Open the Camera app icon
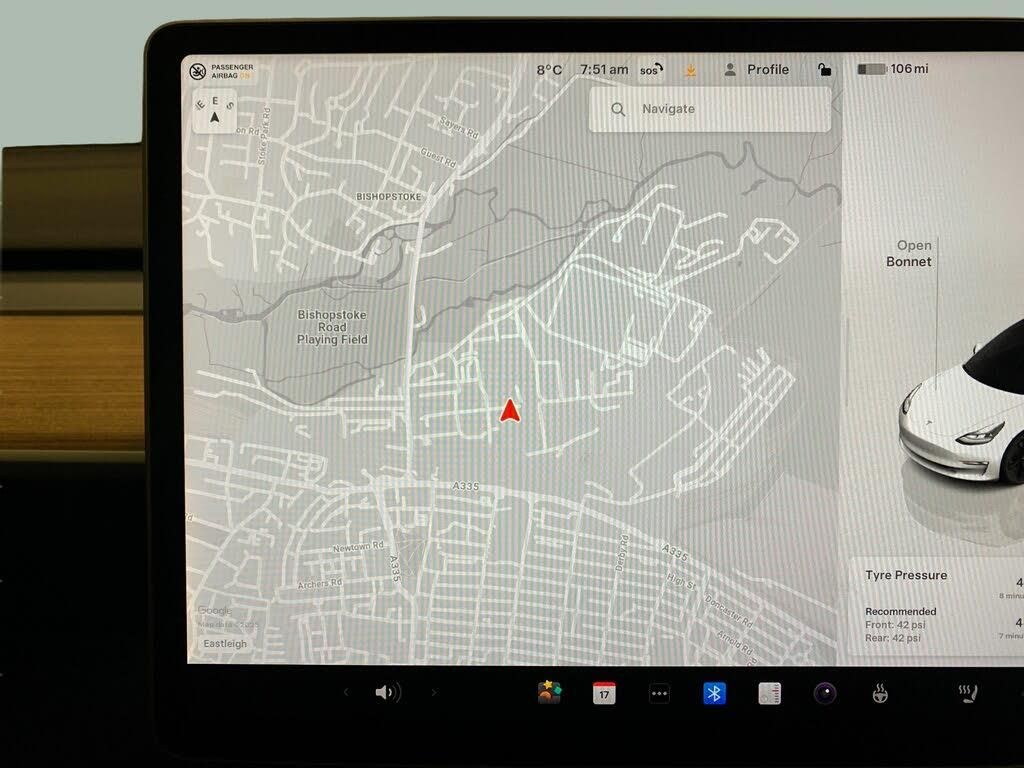 point(825,693)
